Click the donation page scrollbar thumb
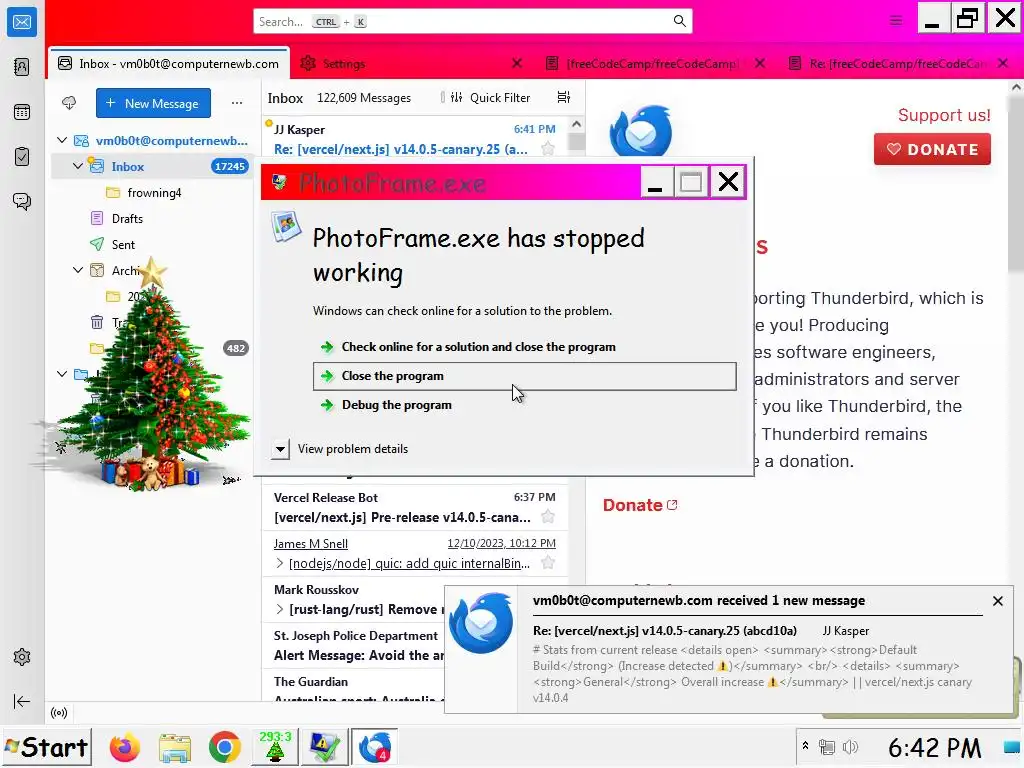Screen dimensions: 1024x768 coord(1016,183)
